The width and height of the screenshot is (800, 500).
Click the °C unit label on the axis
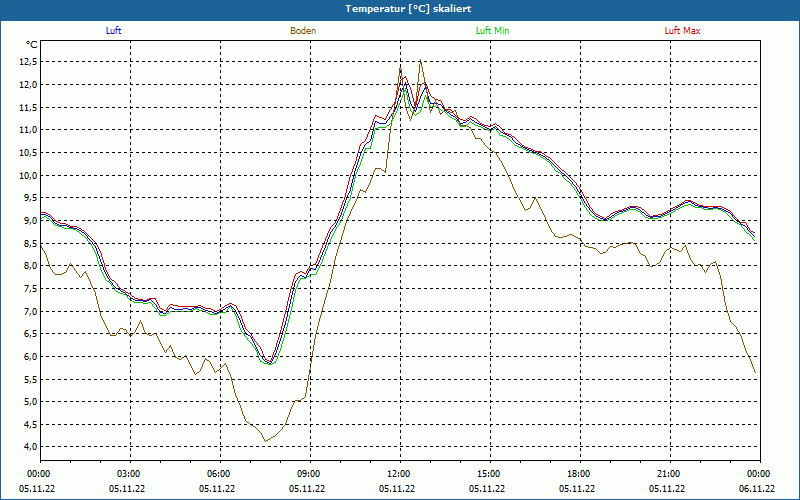click(x=32, y=45)
